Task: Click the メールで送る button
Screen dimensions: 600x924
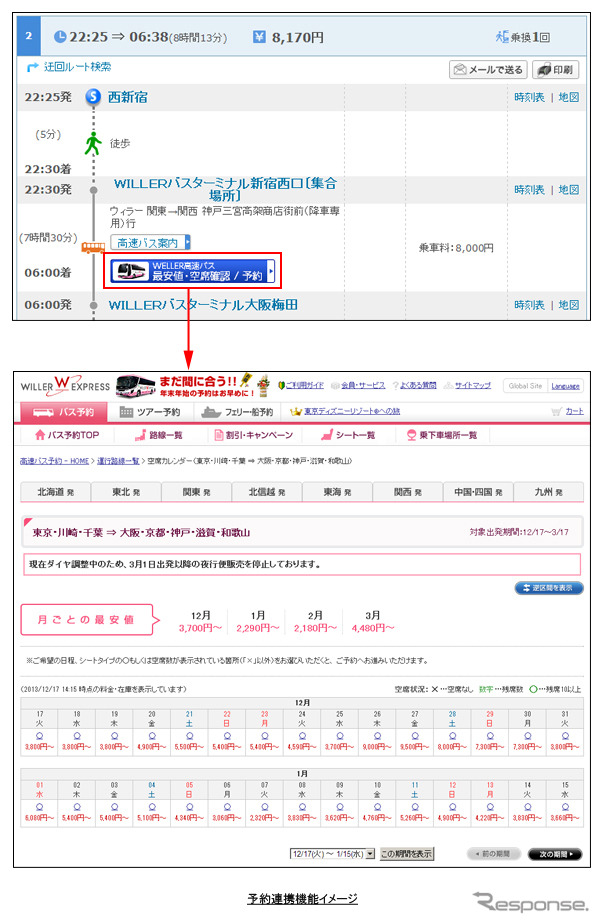Action: click(x=488, y=70)
